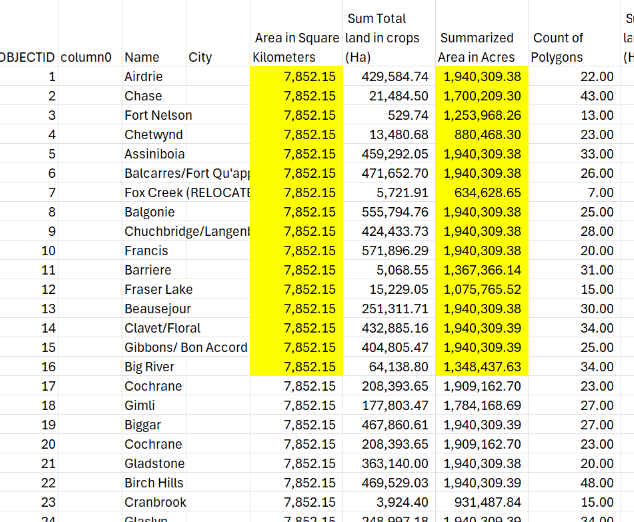
Task: Click acres value 1,075,765.52 for Fraser Lake
Action: point(482,290)
